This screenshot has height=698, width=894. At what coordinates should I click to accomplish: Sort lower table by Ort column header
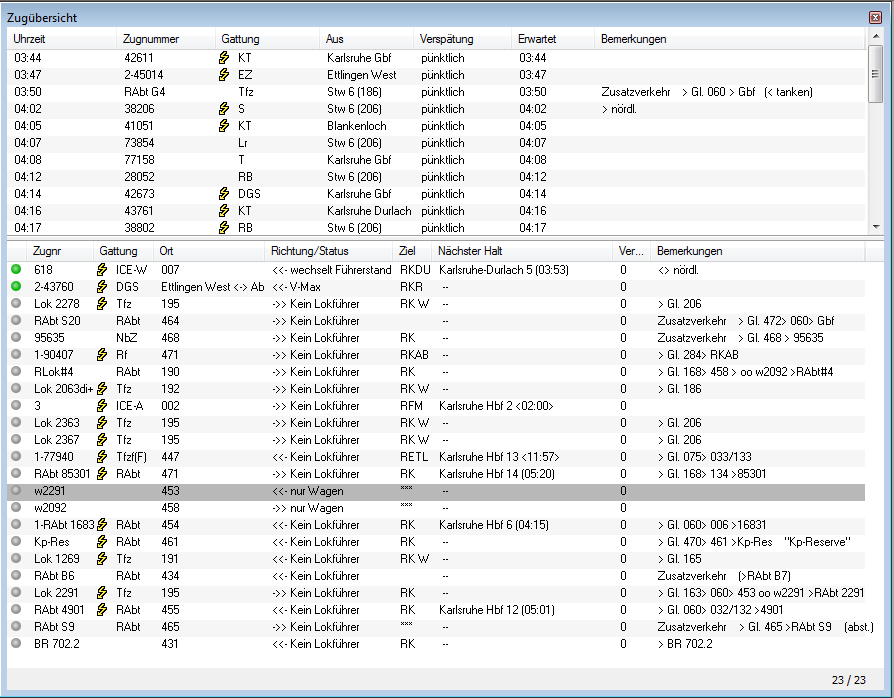point(209,251)
